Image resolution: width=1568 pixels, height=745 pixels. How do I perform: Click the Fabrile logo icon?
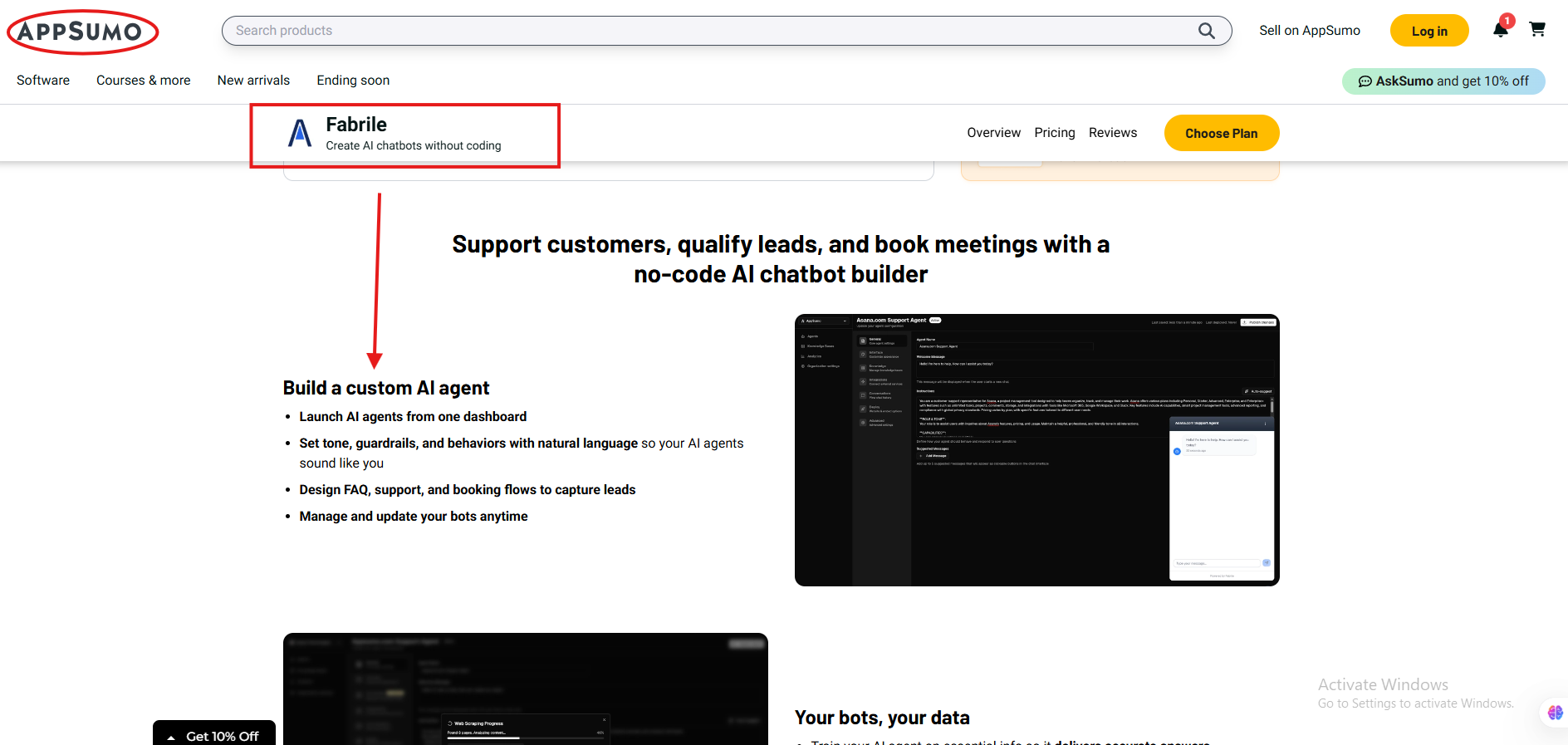[300, 133]
